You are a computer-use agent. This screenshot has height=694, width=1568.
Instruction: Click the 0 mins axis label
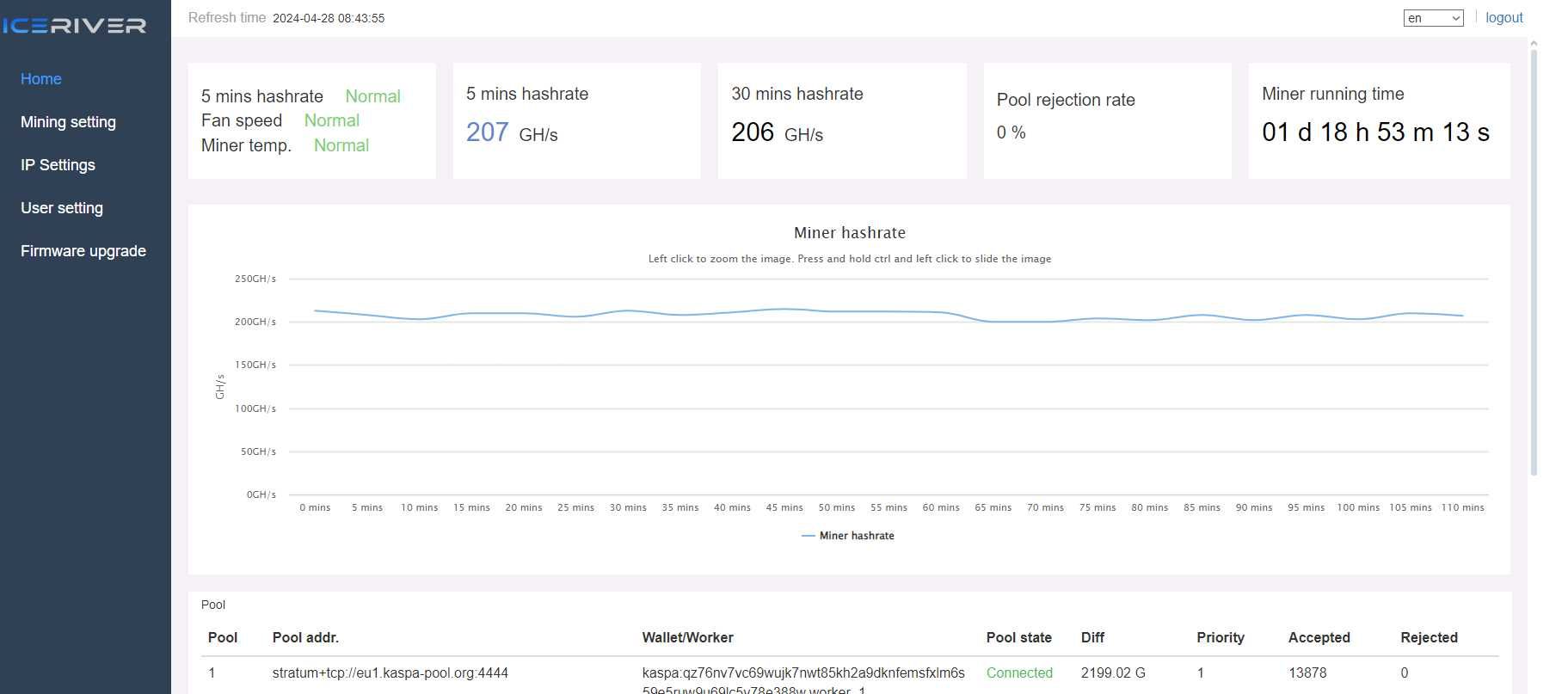[315, 507]
